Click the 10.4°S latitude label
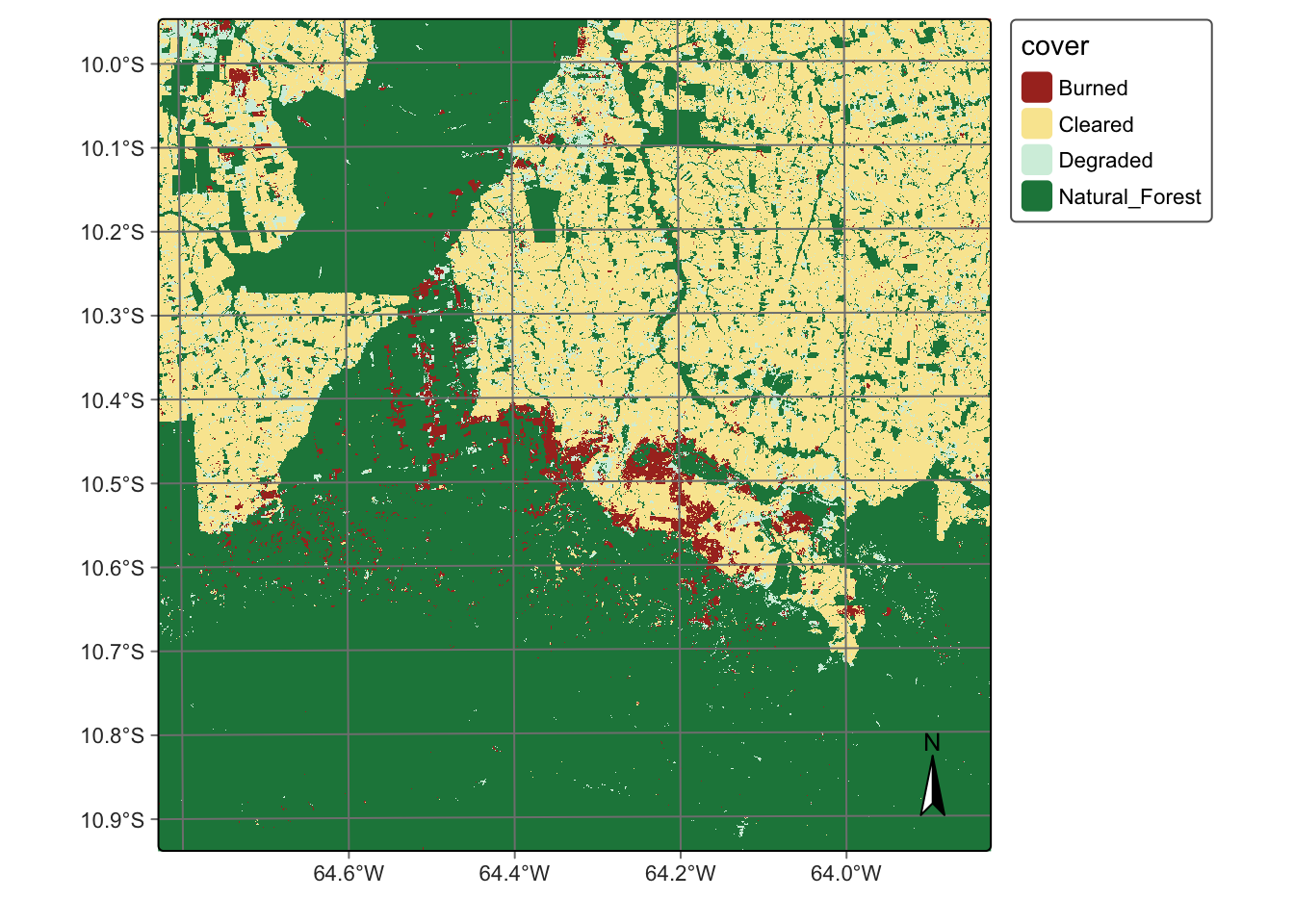Viewport: 1294px width, 924px height. pyautogui.click(x=113, y=400)
